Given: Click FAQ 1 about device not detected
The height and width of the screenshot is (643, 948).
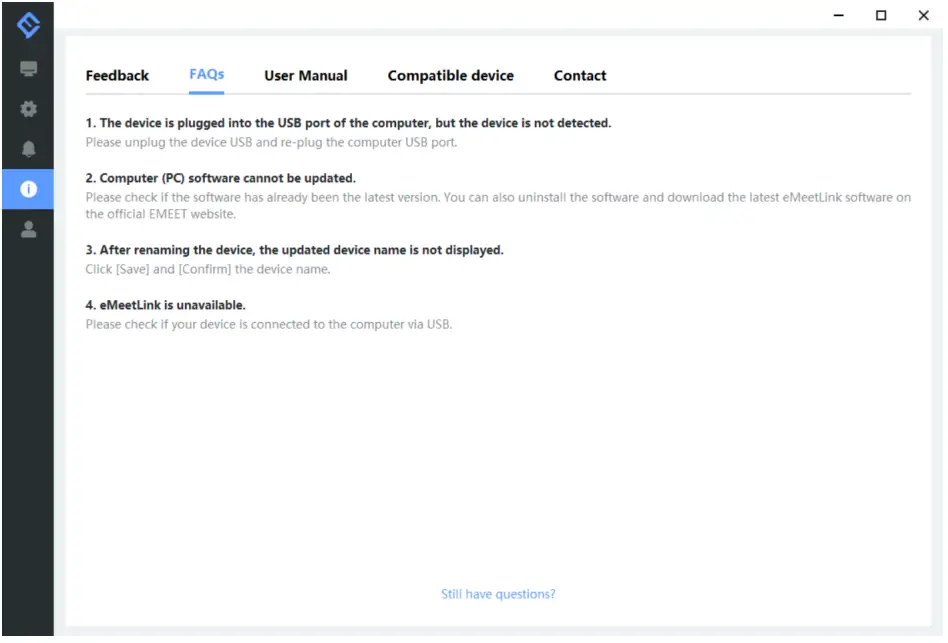Looking at the screenshot, I should tap(348, 123).
